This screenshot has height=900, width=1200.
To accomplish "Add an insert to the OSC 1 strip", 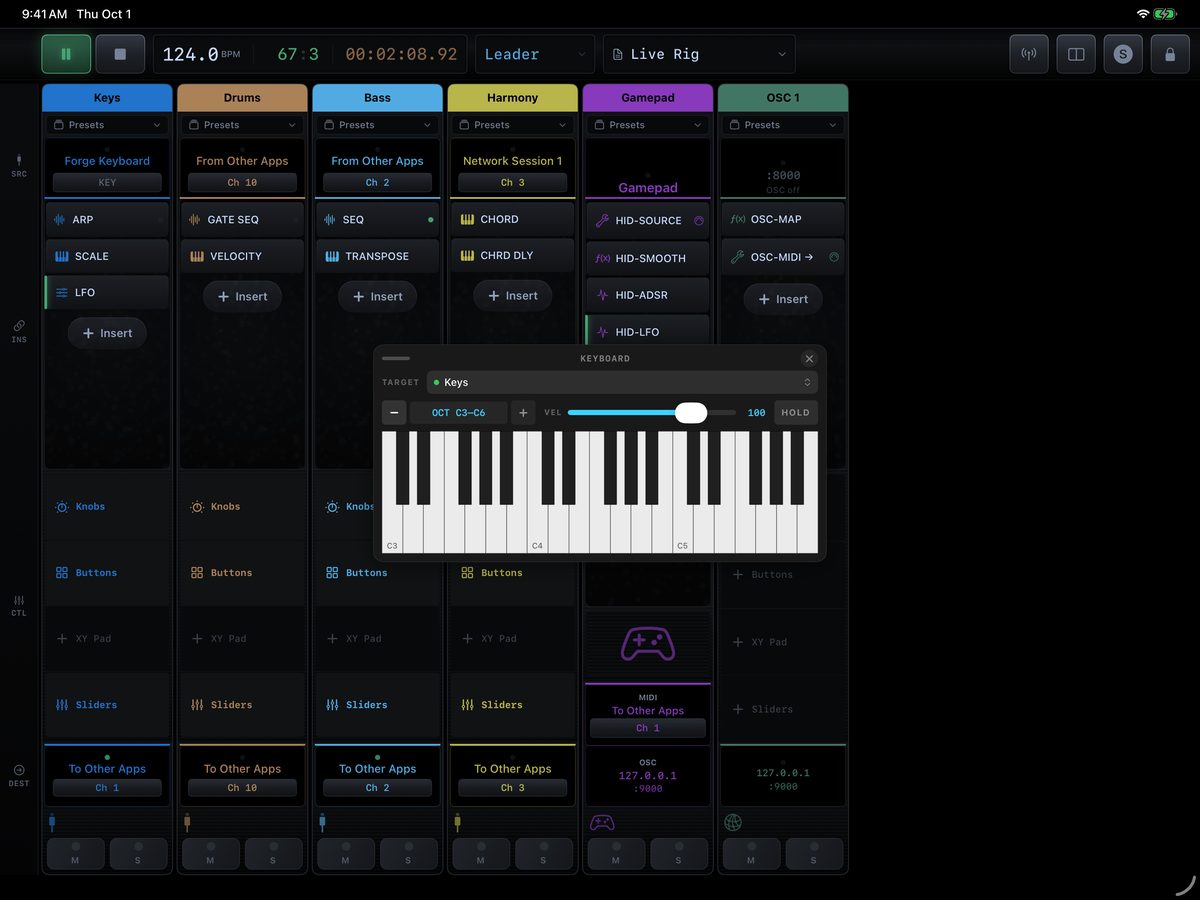I will coord(783,299).
